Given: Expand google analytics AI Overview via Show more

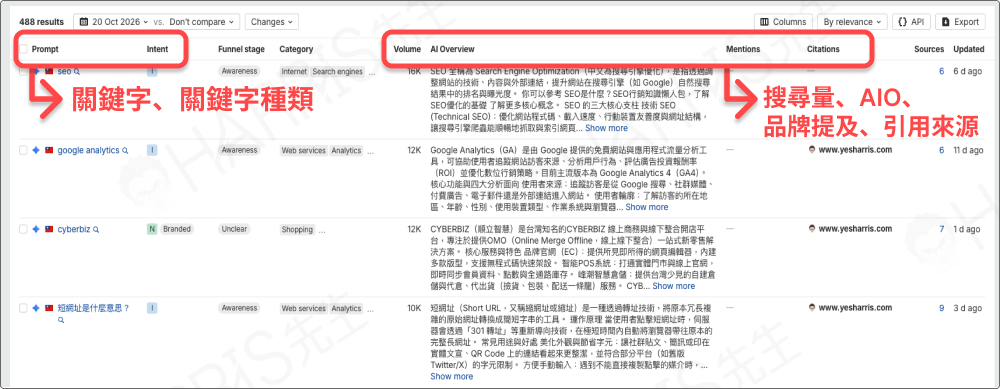Looking at the screenshot, I should point(647,207).
